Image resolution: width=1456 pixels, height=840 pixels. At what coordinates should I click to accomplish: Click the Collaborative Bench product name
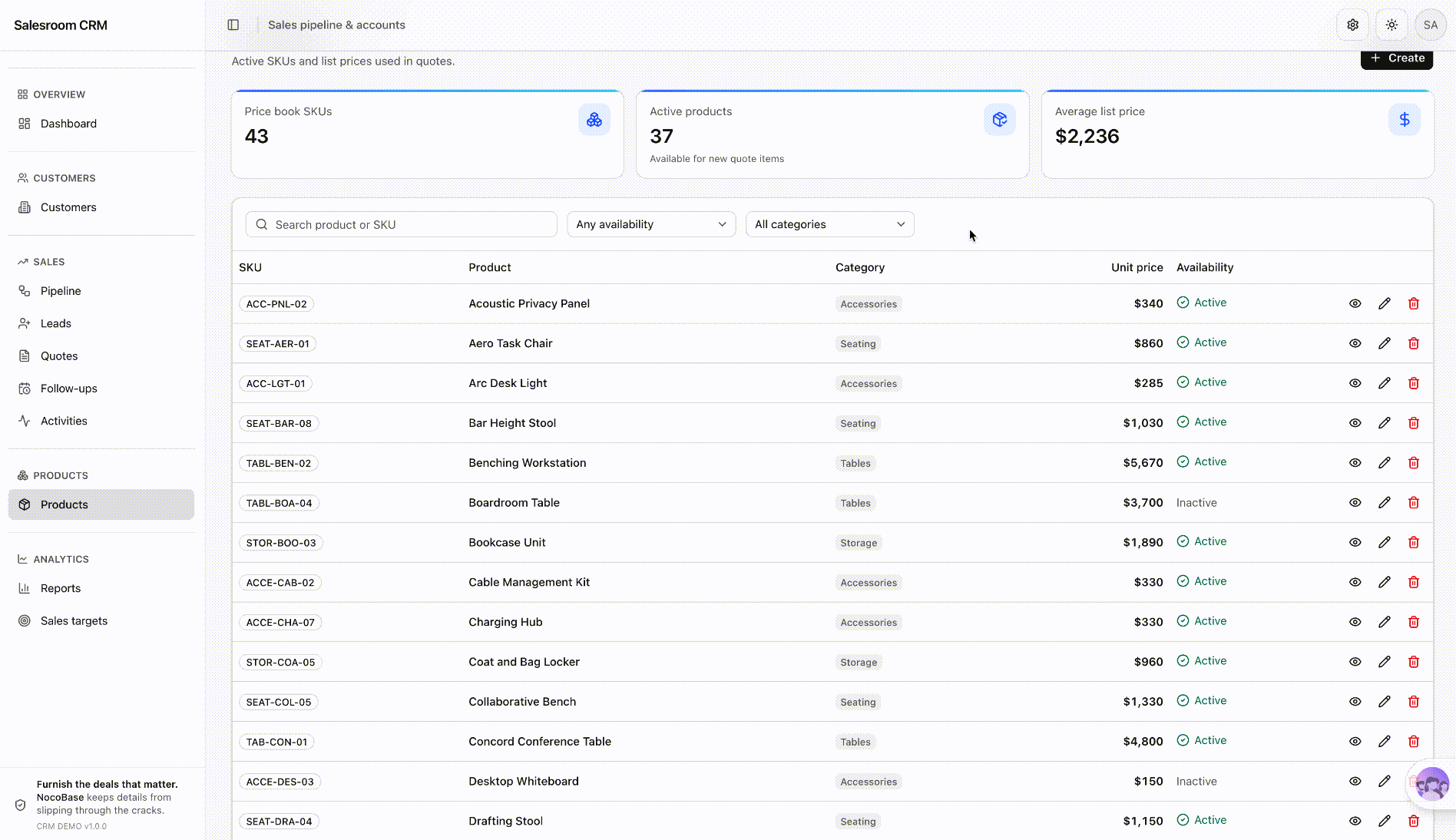pos(522,702)
